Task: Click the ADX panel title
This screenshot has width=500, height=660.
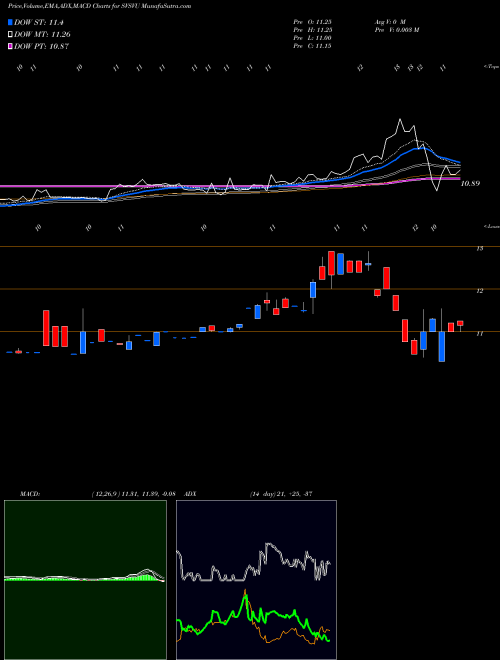Action: click(191, 494)
